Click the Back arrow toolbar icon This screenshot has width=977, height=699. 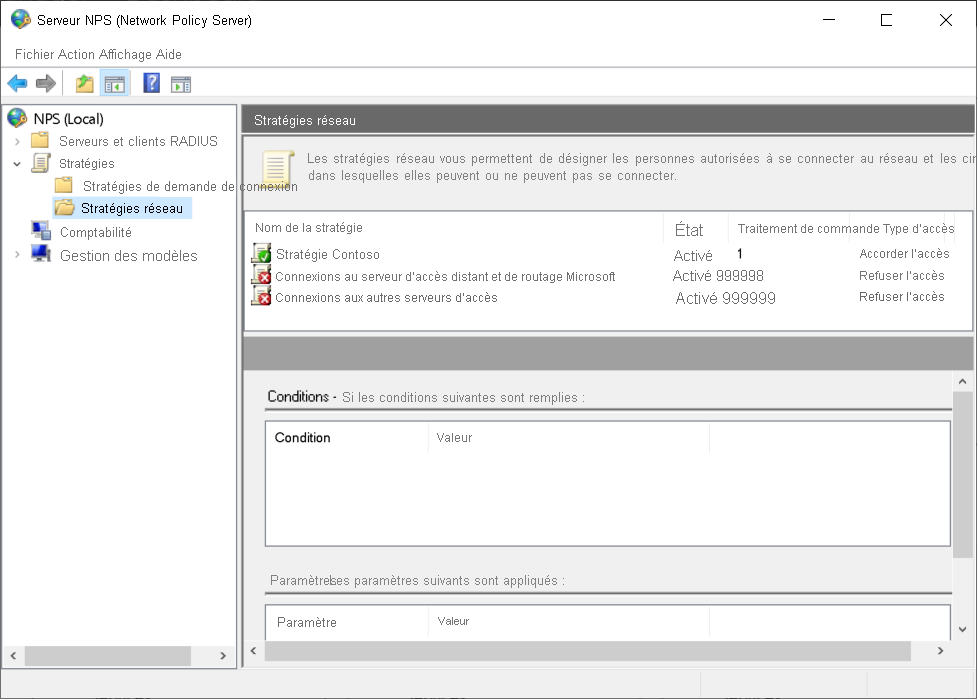pos(17,83)
